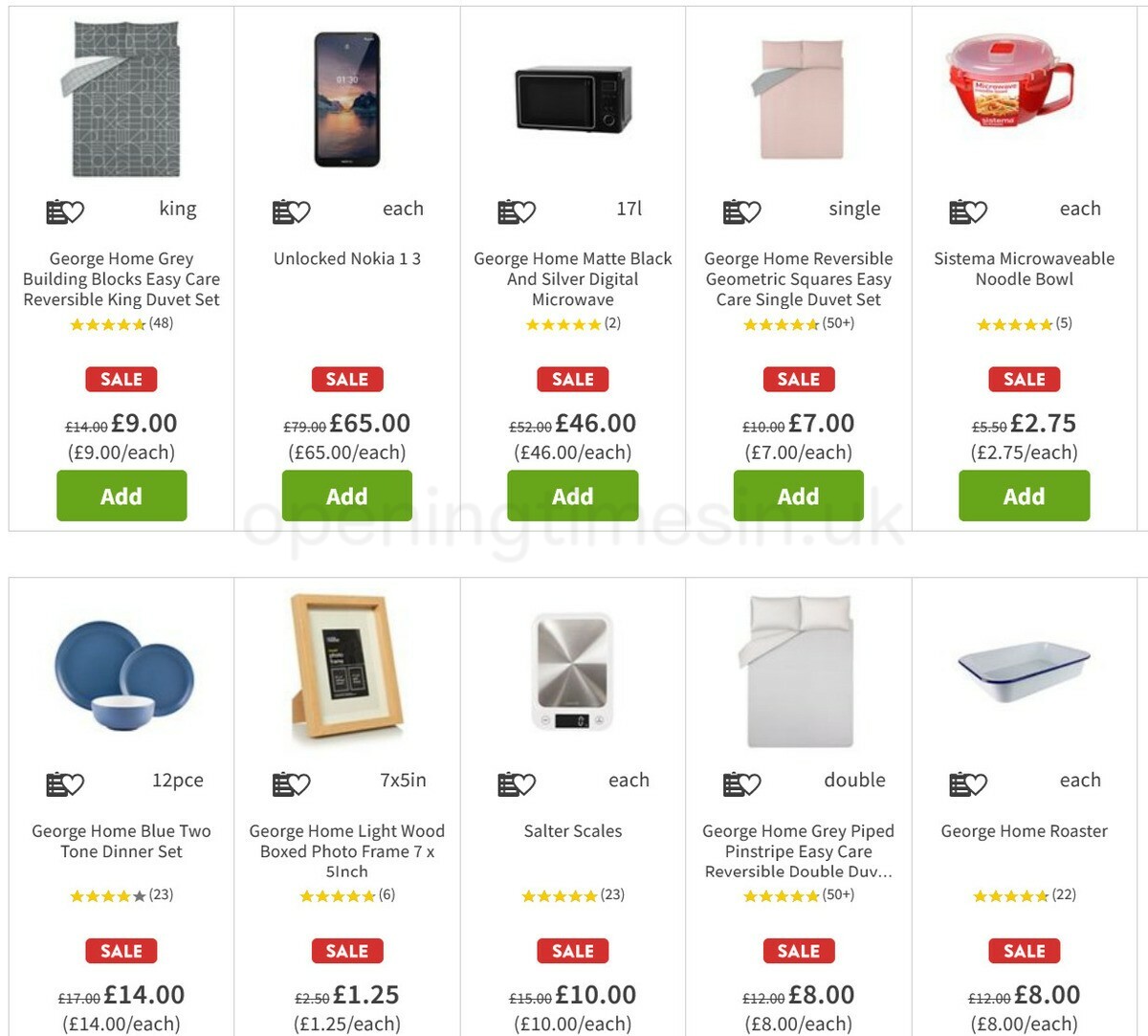Screen dimensions: 1148x1036
Task: Click the SALE badge on the Photo Frame
Action: coord(346,951)
